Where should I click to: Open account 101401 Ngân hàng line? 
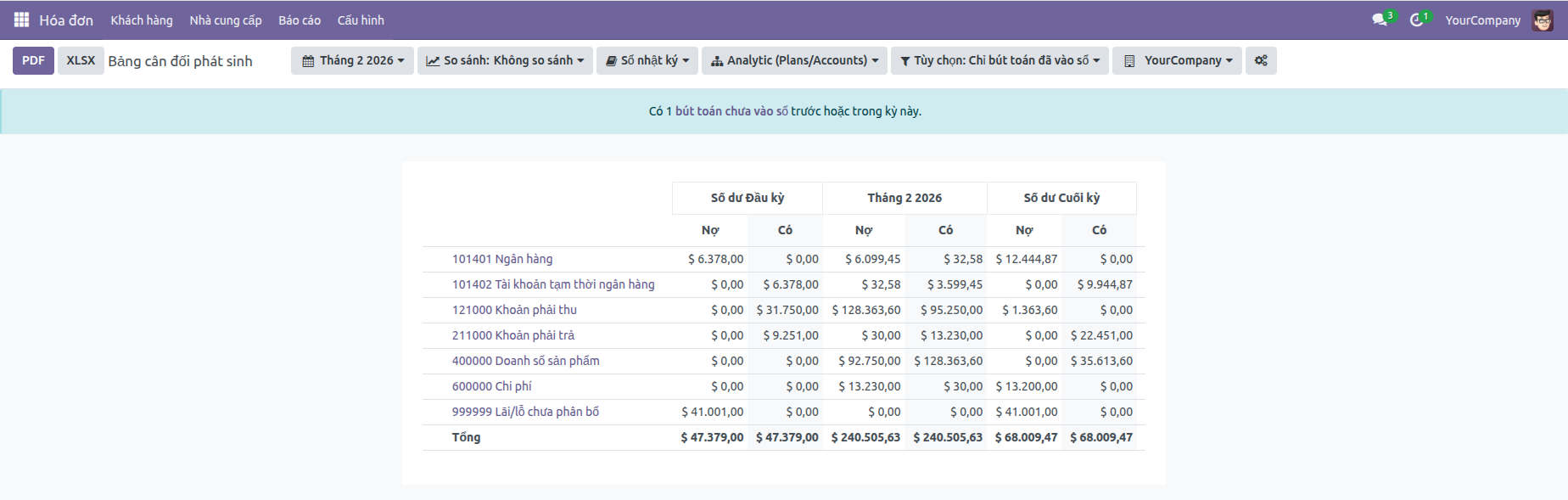502,259
